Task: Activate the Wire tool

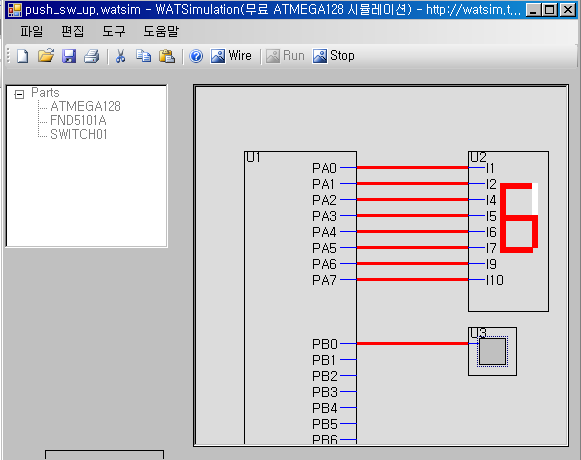Action: pyautogui.click(x=231, y=56)
